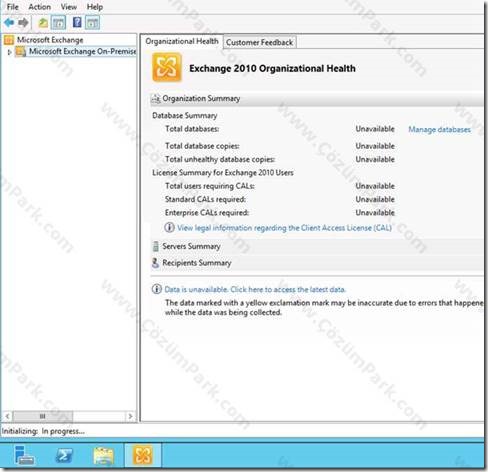Click the tree pane right scroll arrow
Image resolution: width=488 pixels, height=472 pixels.
pyautogui.click(x=130, y=416)
